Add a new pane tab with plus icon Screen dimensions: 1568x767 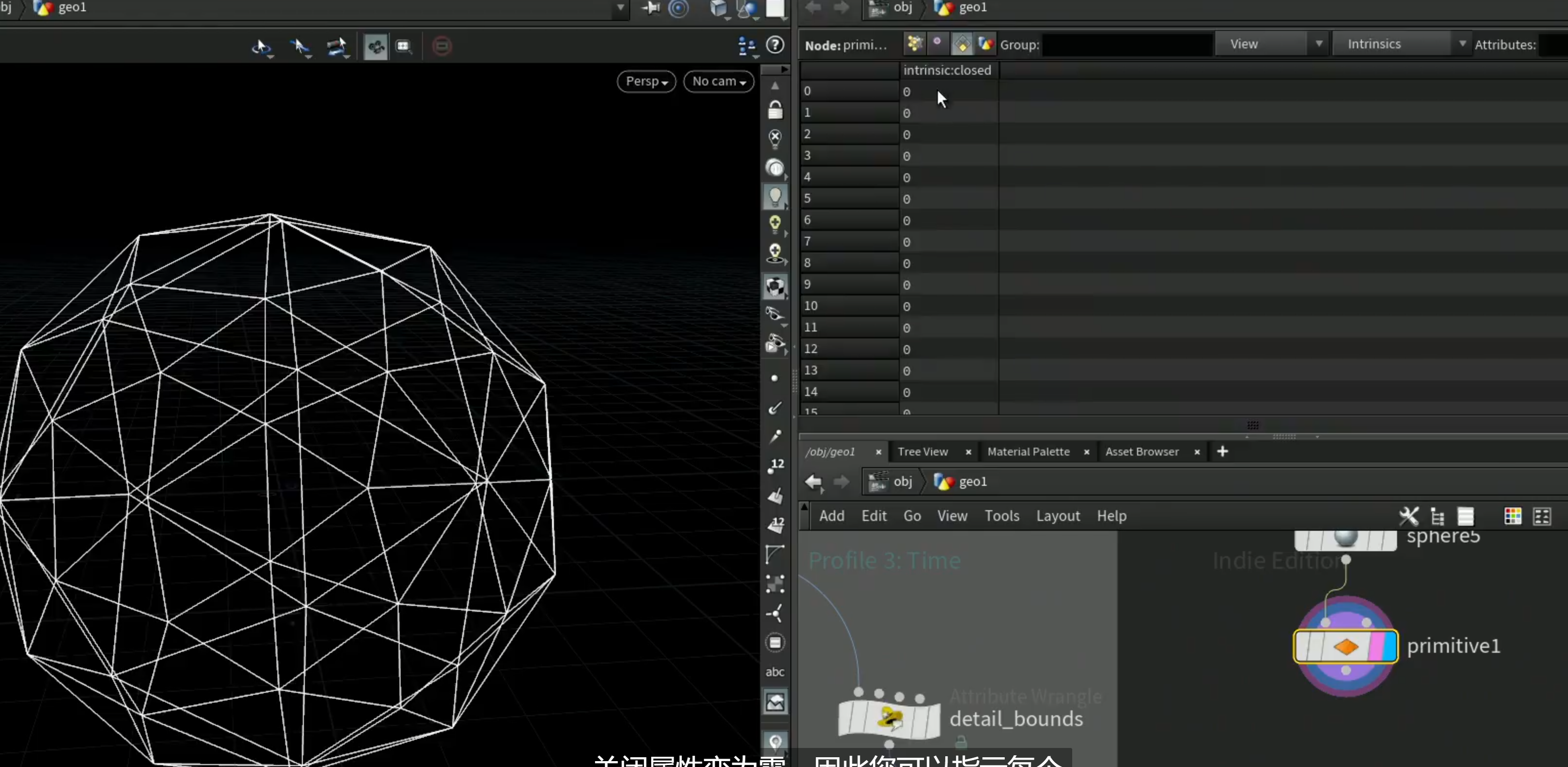point(1222,452)
